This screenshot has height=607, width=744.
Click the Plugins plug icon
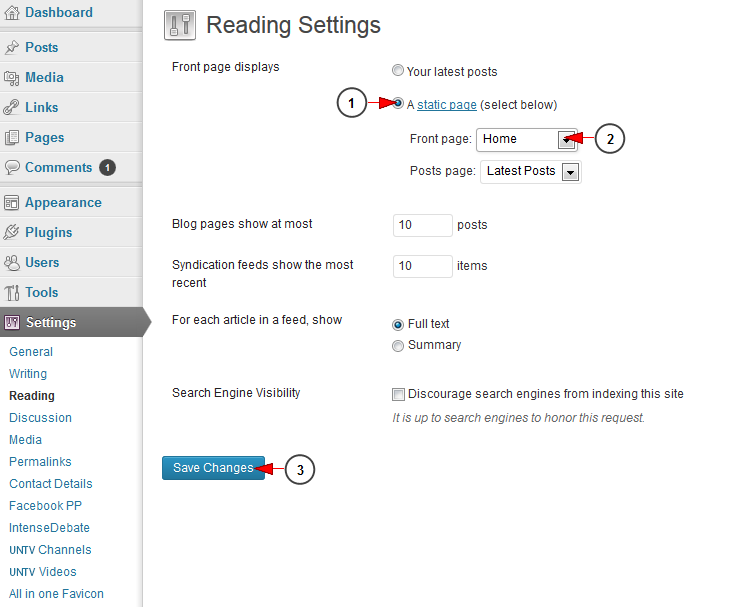(12, 232)
